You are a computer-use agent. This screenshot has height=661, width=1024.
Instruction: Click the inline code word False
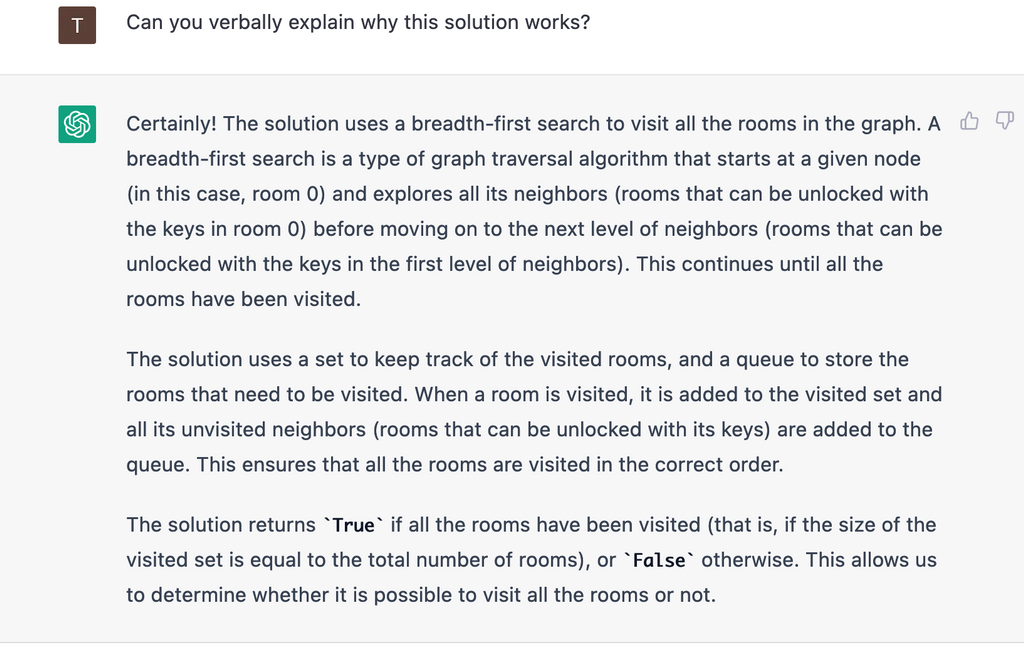point(659,560)
